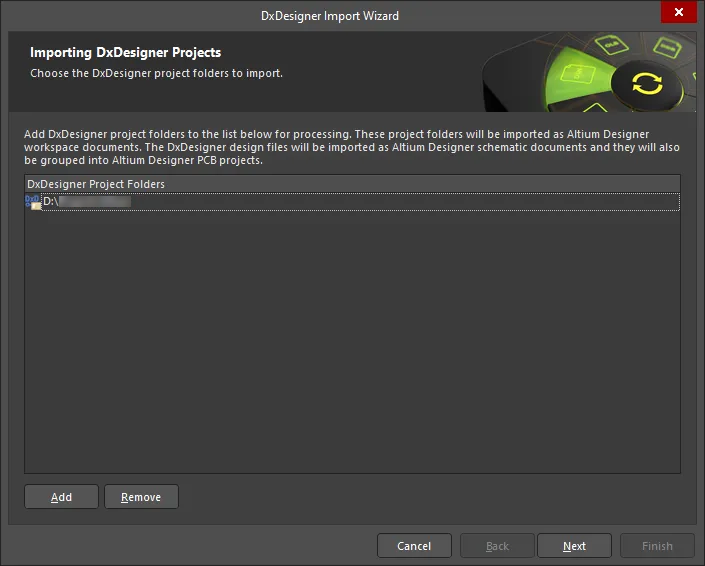Image resolution: width=705 pixels, height=566 pixels.
Task: Click the Remove button
Action: pos(141,497)
